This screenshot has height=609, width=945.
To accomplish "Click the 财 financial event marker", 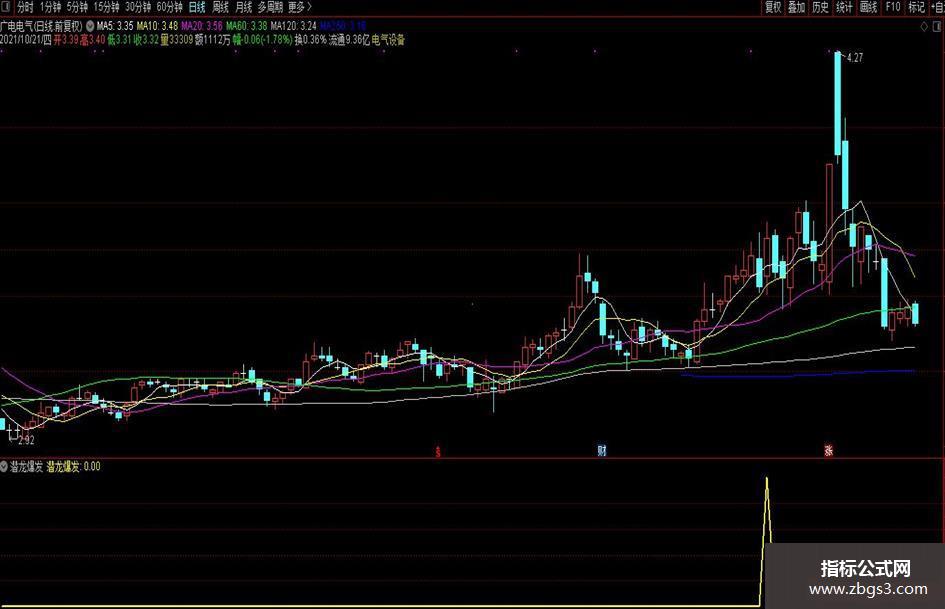I will pos(601,450).
